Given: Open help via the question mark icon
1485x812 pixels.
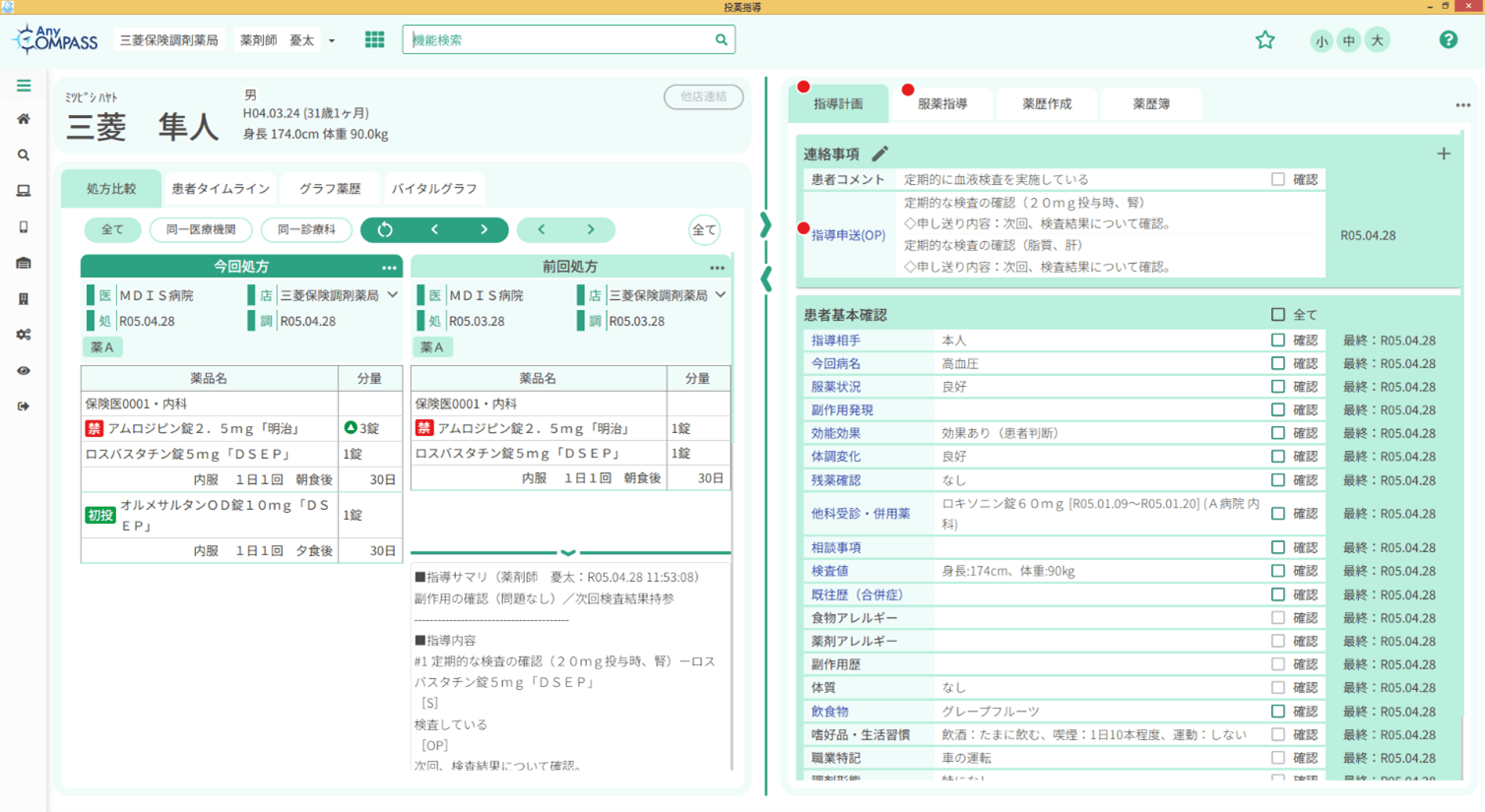Looking at the screenshot, I should (1448, 39).
